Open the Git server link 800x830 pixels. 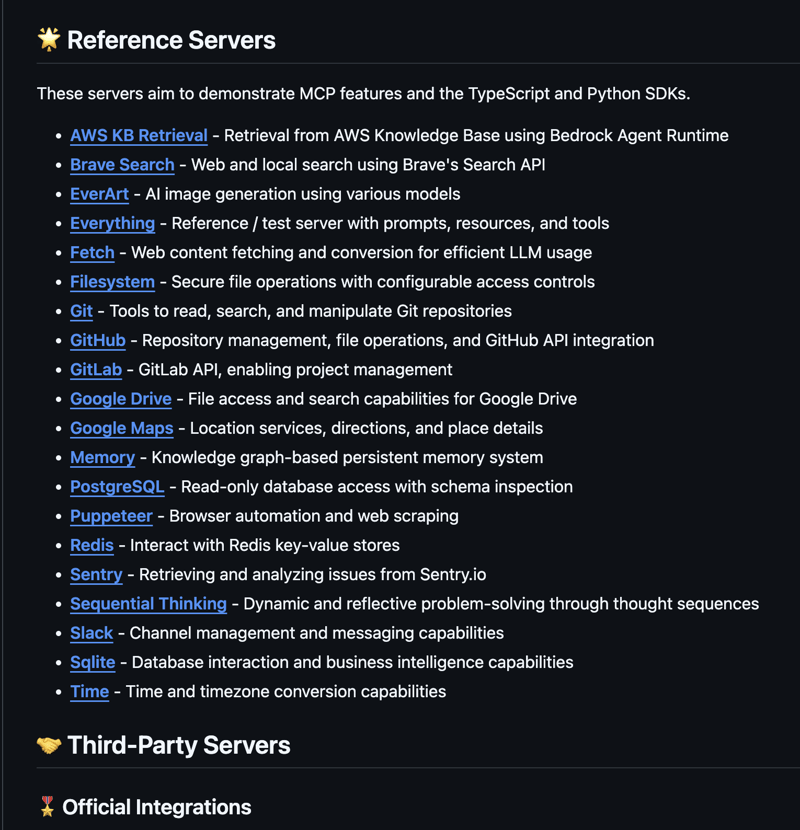click(81, 311)
